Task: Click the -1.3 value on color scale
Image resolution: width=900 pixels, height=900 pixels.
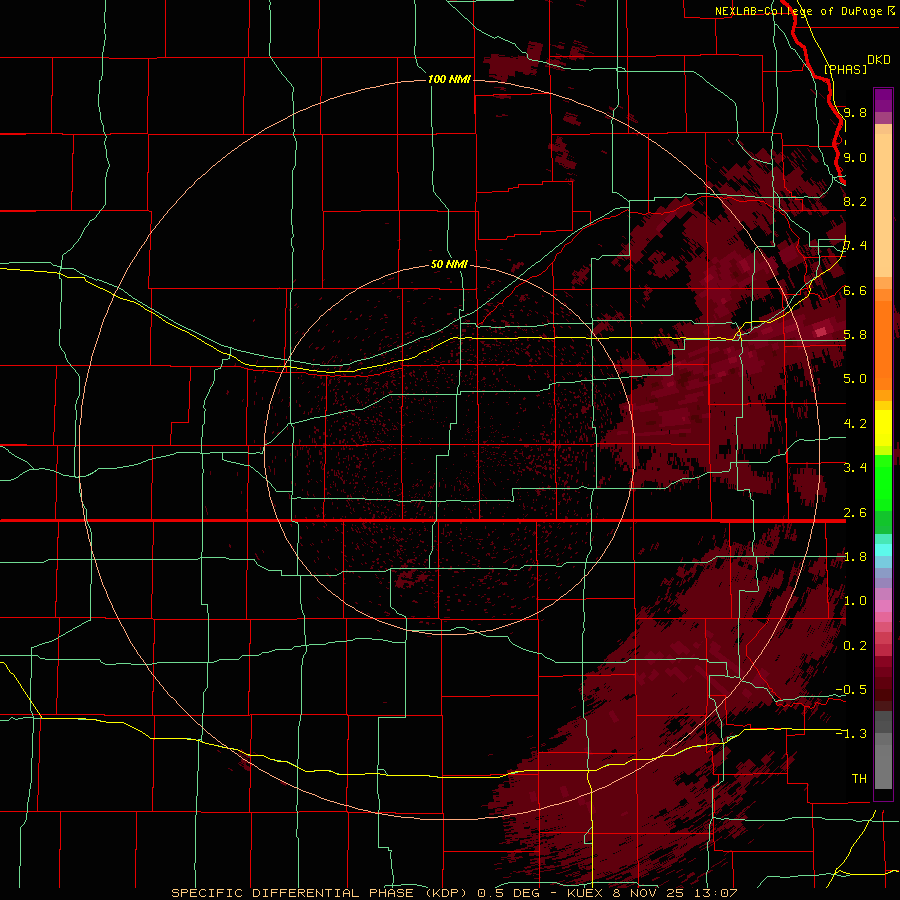Action: coord(851,734)
